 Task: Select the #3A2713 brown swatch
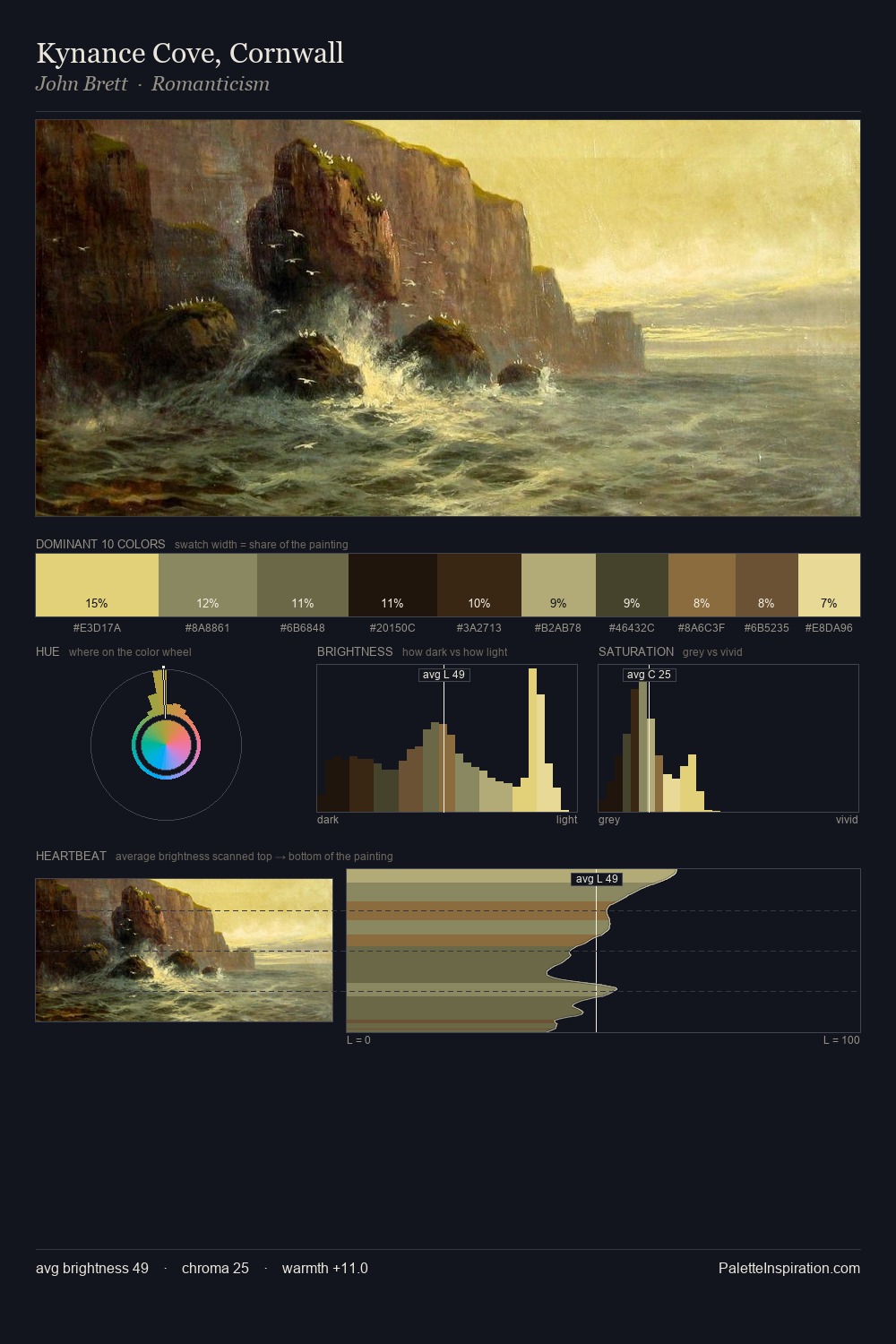coord(479,585)
